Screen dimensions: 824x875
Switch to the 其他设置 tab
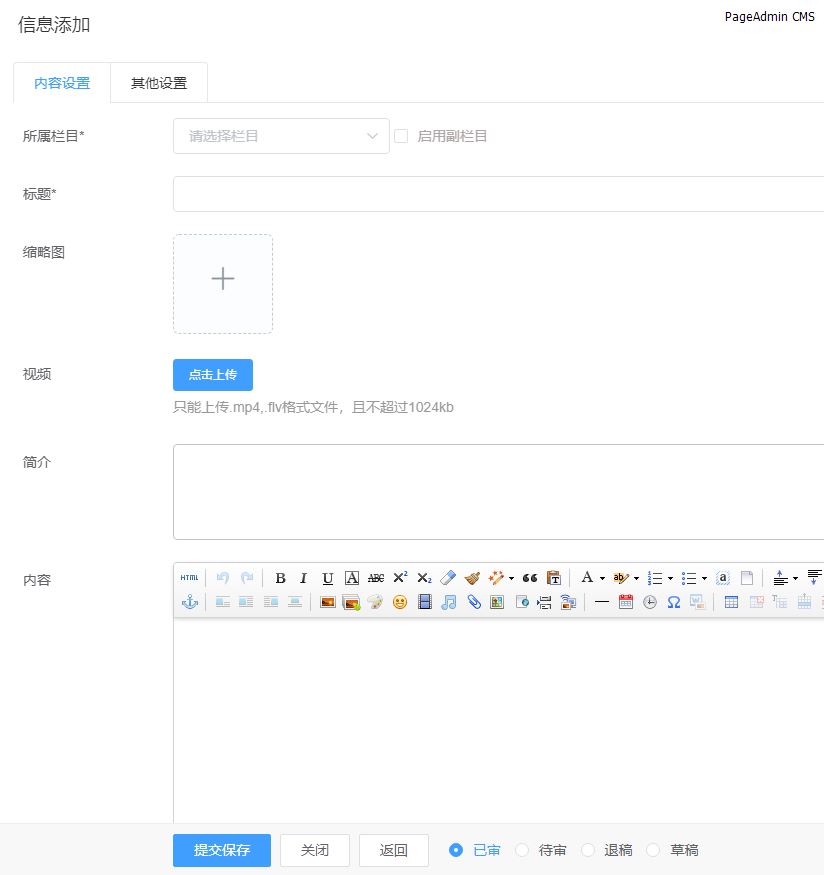[159, 83]
